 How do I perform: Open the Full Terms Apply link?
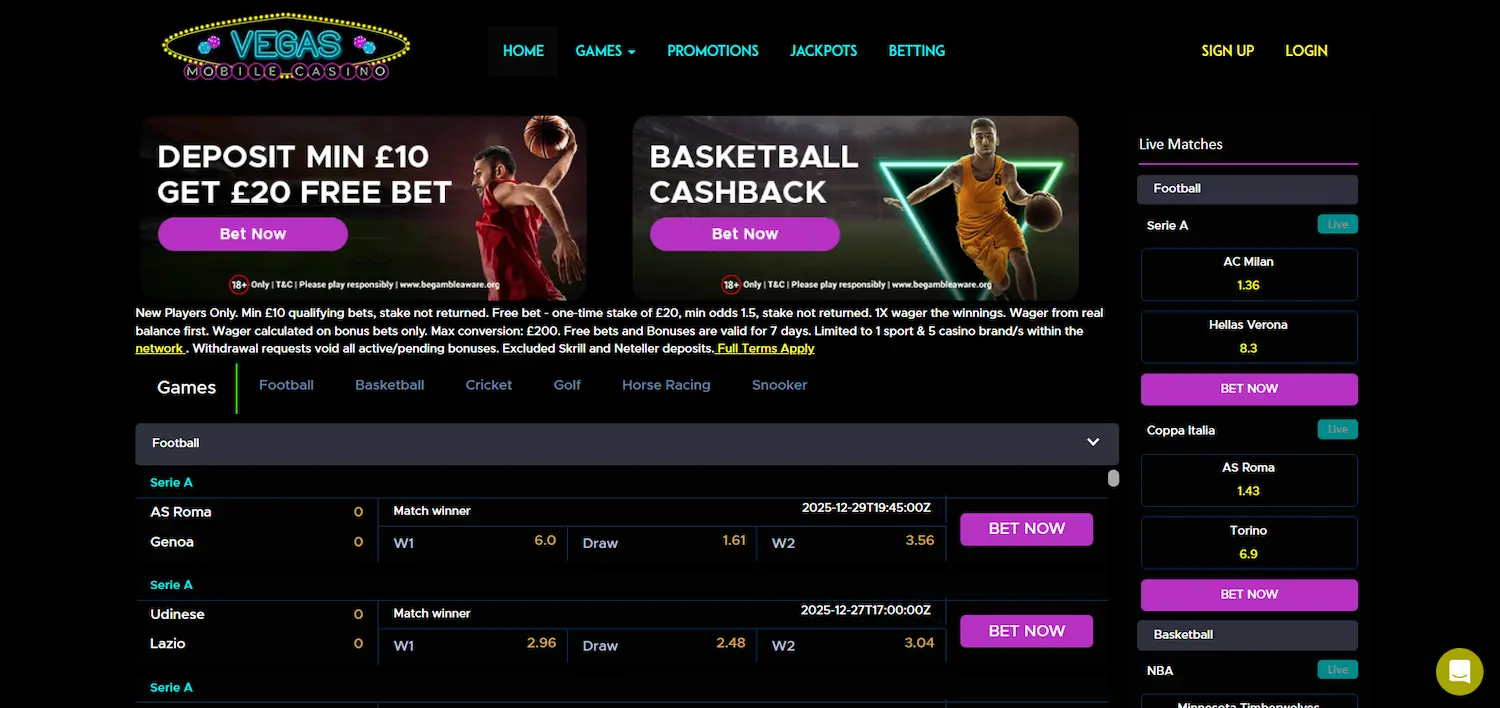coord(764,348)
